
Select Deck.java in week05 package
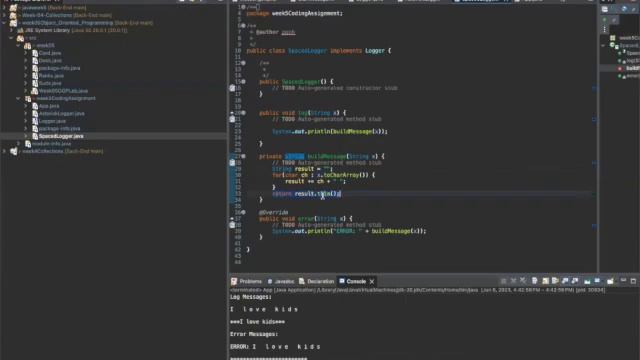click(x=50, y=60)
